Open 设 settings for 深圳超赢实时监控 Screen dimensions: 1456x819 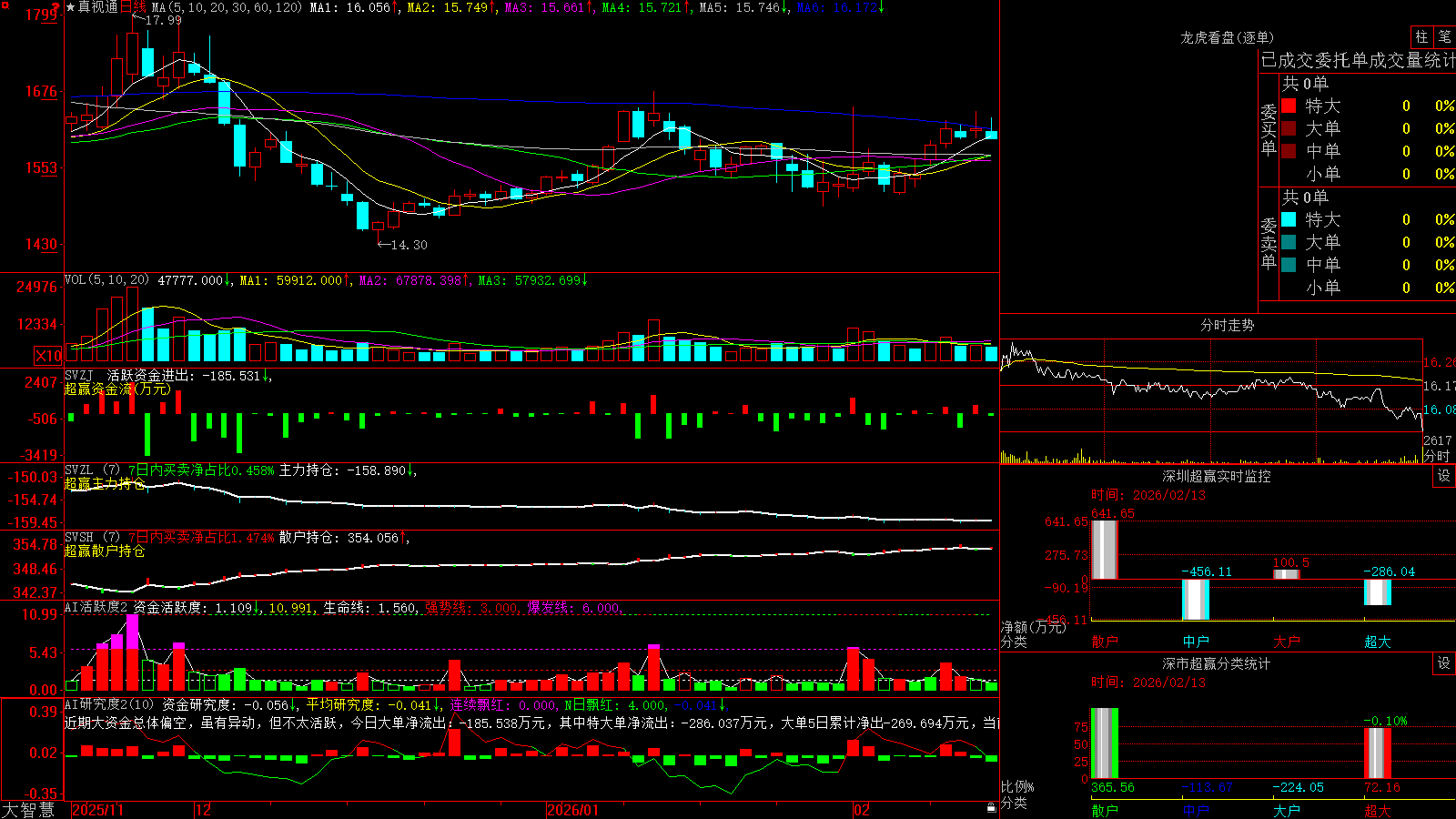(1444, 476)
